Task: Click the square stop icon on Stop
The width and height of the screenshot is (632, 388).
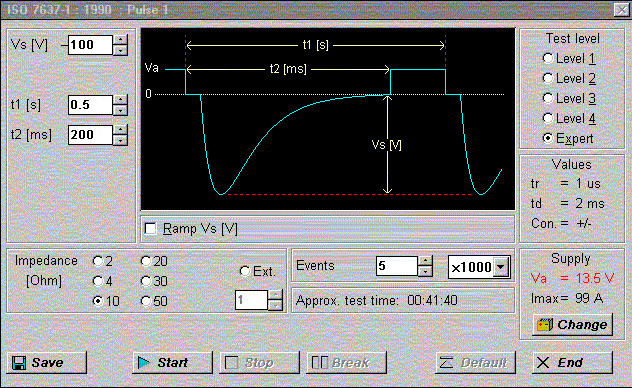Action: [231, 363]
